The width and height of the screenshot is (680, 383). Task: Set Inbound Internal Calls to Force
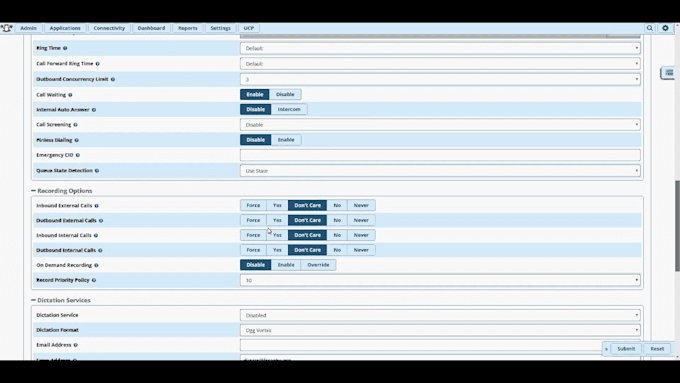[x=253, y=235]
